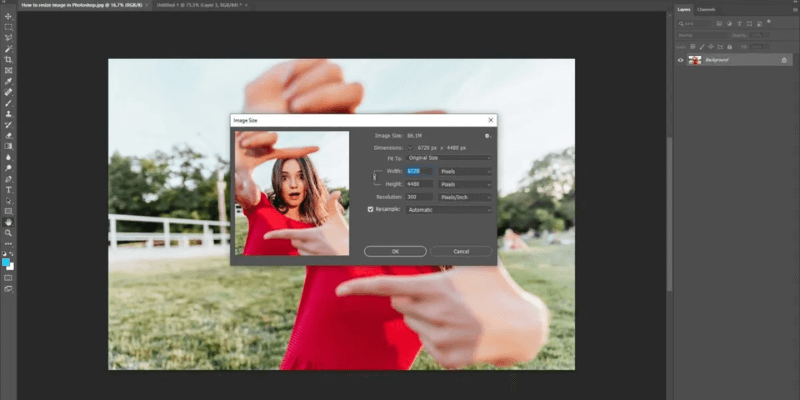Switch to the Channels tab
Screen dimensions: 800x400
coord(706,9)
